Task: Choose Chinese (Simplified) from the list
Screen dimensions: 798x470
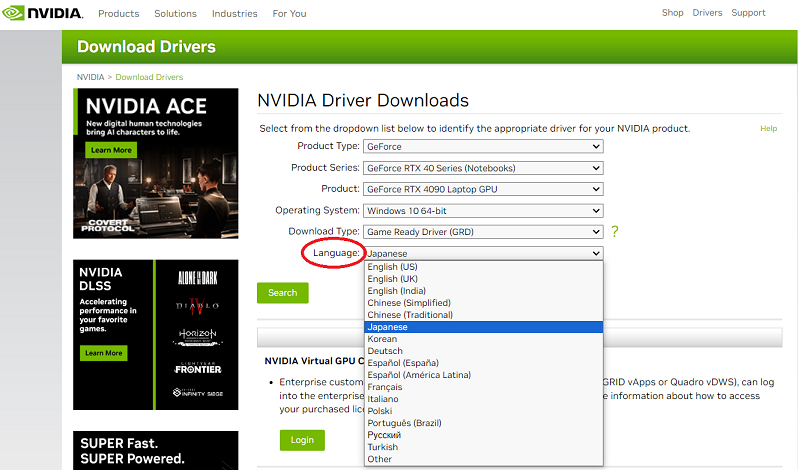Action: coord(484,303)
